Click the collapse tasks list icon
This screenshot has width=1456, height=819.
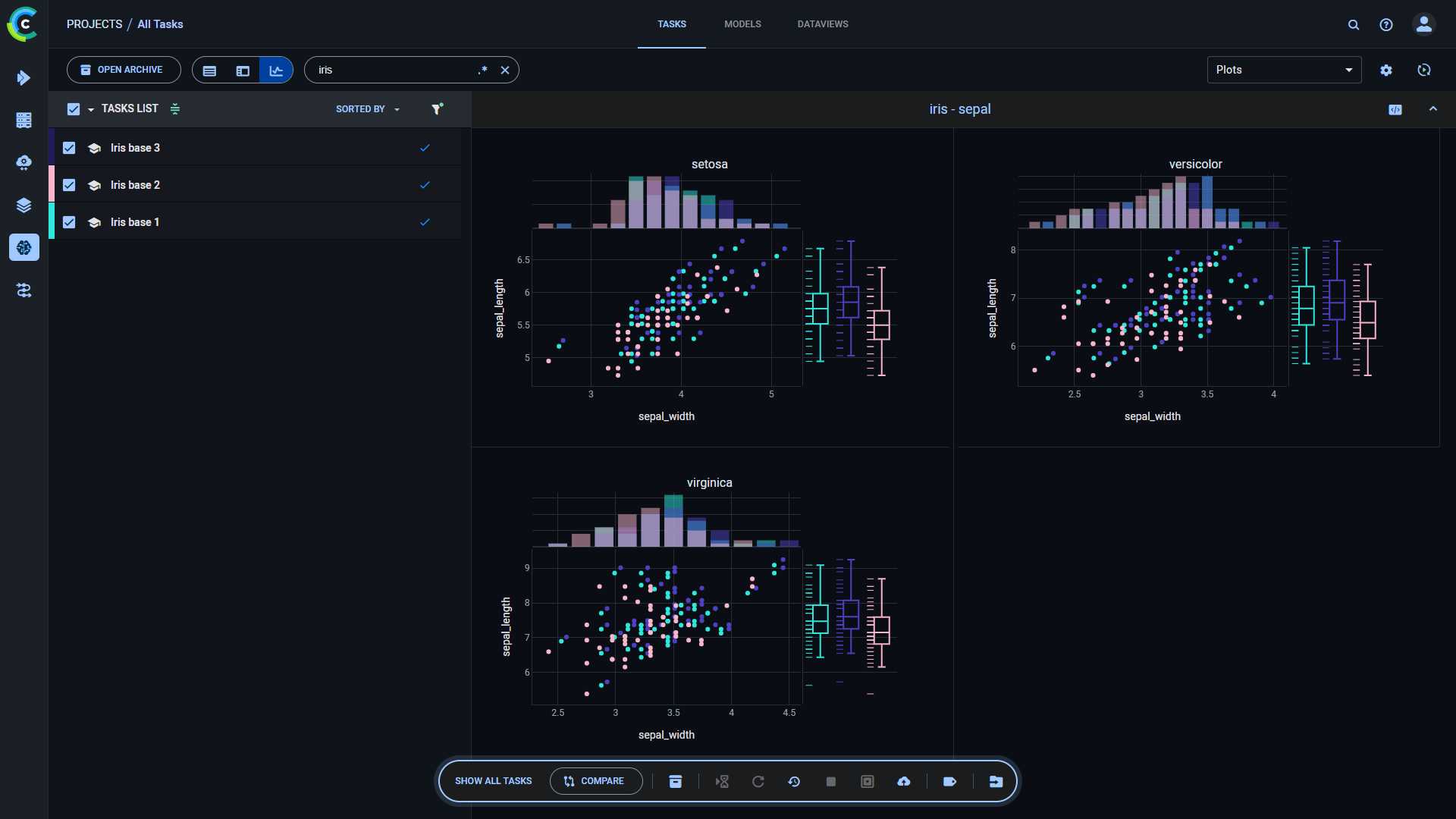[x=175, y=109]
